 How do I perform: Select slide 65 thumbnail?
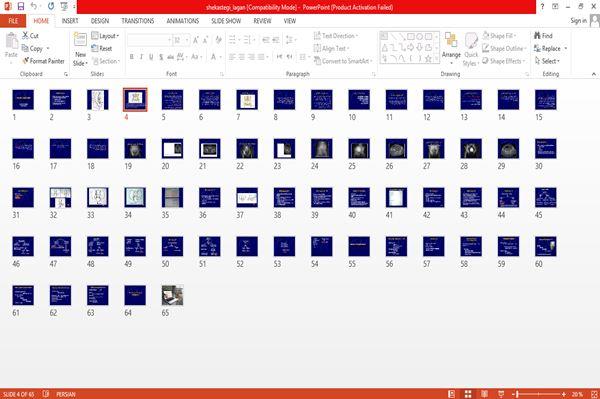coord(172,295)
